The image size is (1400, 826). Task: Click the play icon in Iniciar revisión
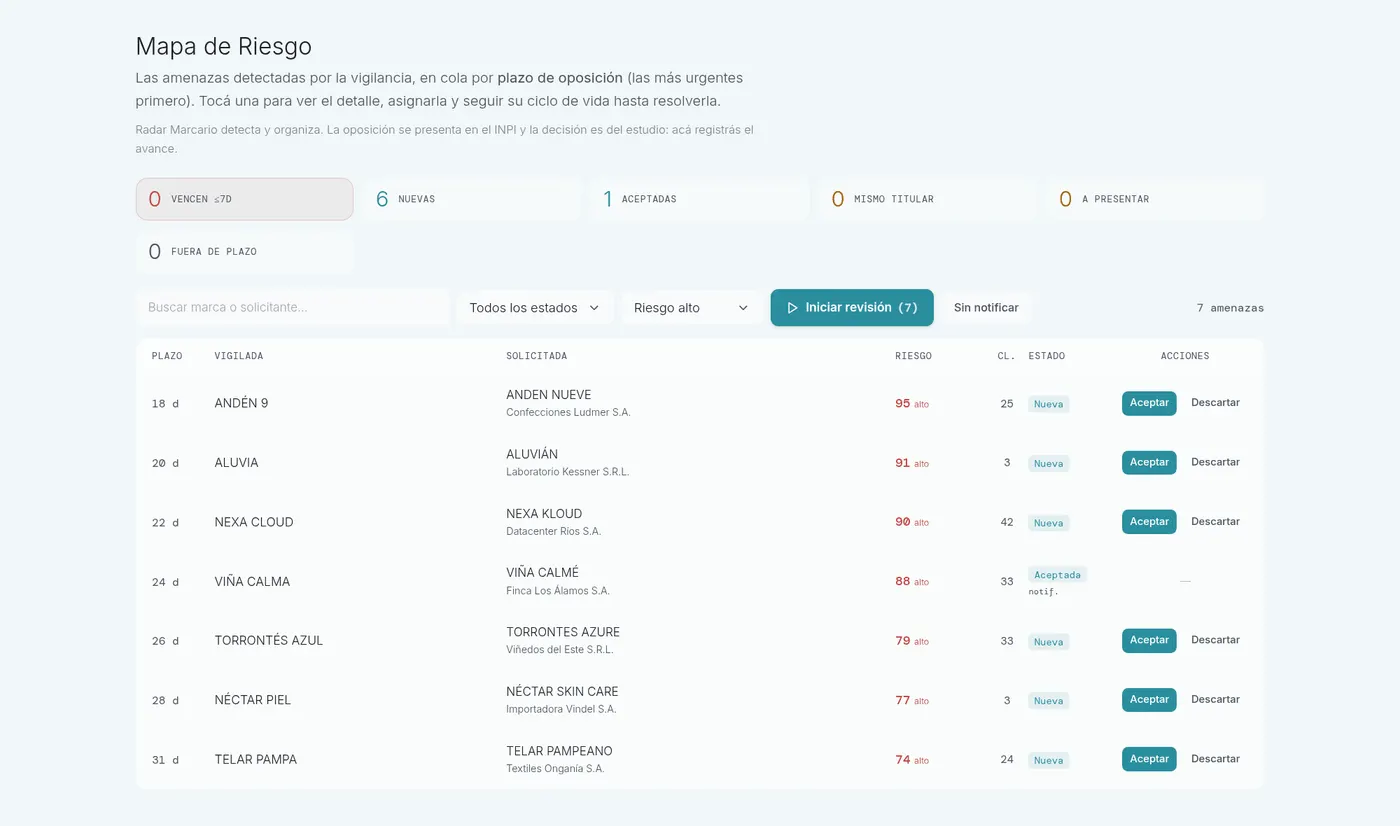coord(793,308)
